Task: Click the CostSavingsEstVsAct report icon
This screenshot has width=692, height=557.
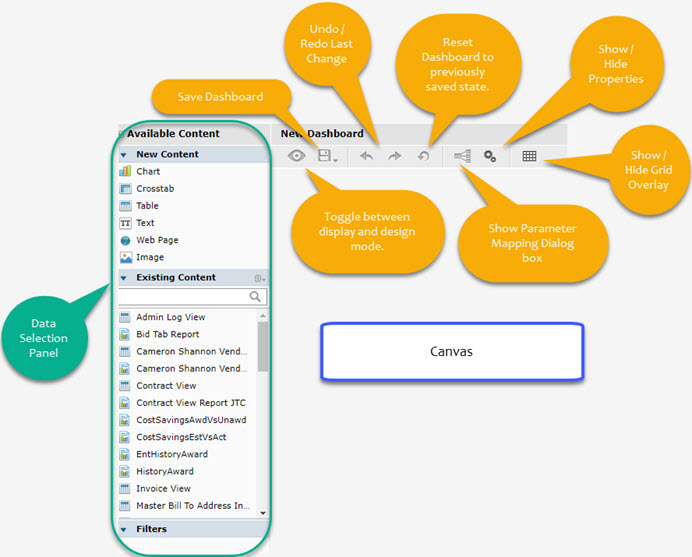Action: click(x=125, y=437)
